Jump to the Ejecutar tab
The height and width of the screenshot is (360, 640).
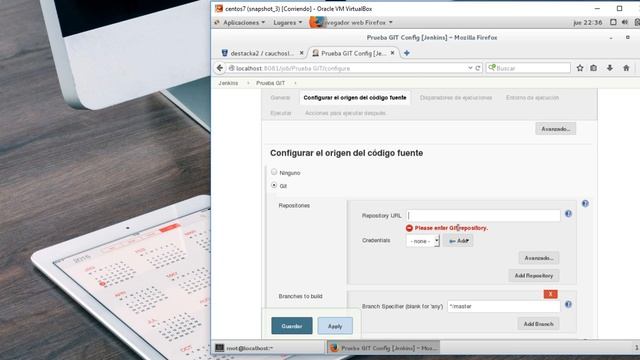[281, 113]
